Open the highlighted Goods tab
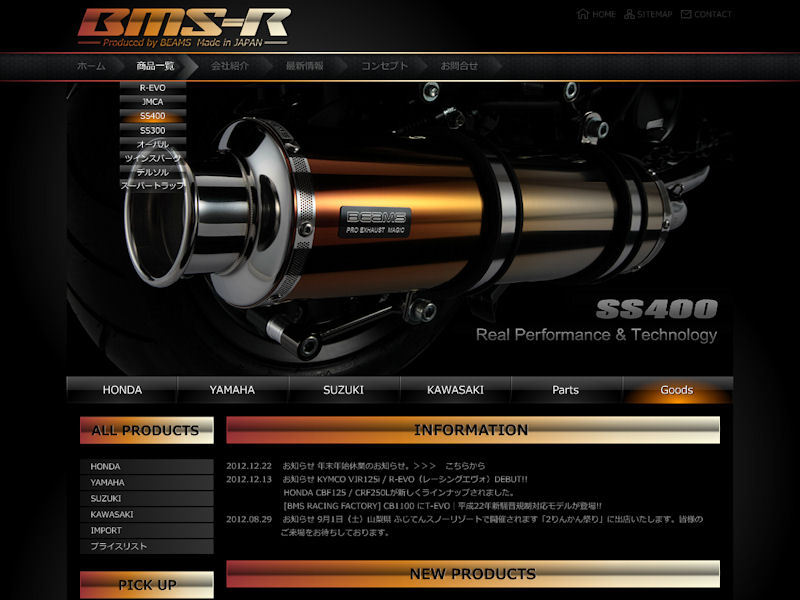The height and width of the screenshot is (600, 800). 677,390
